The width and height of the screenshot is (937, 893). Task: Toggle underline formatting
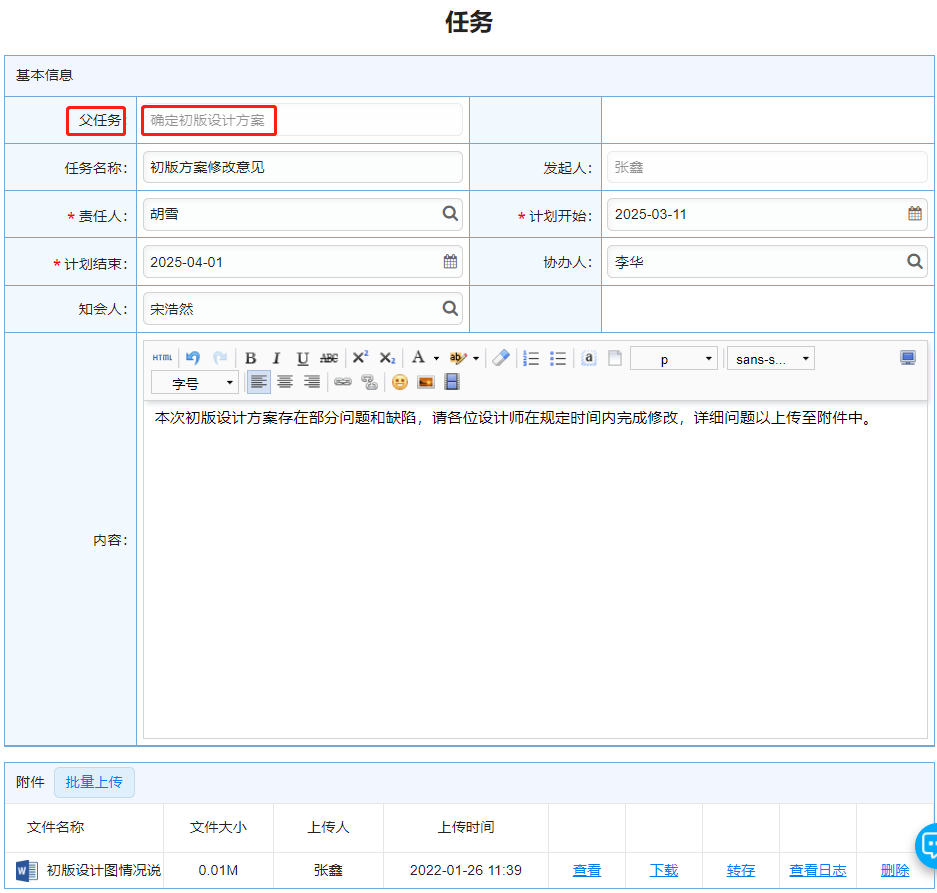302,358
